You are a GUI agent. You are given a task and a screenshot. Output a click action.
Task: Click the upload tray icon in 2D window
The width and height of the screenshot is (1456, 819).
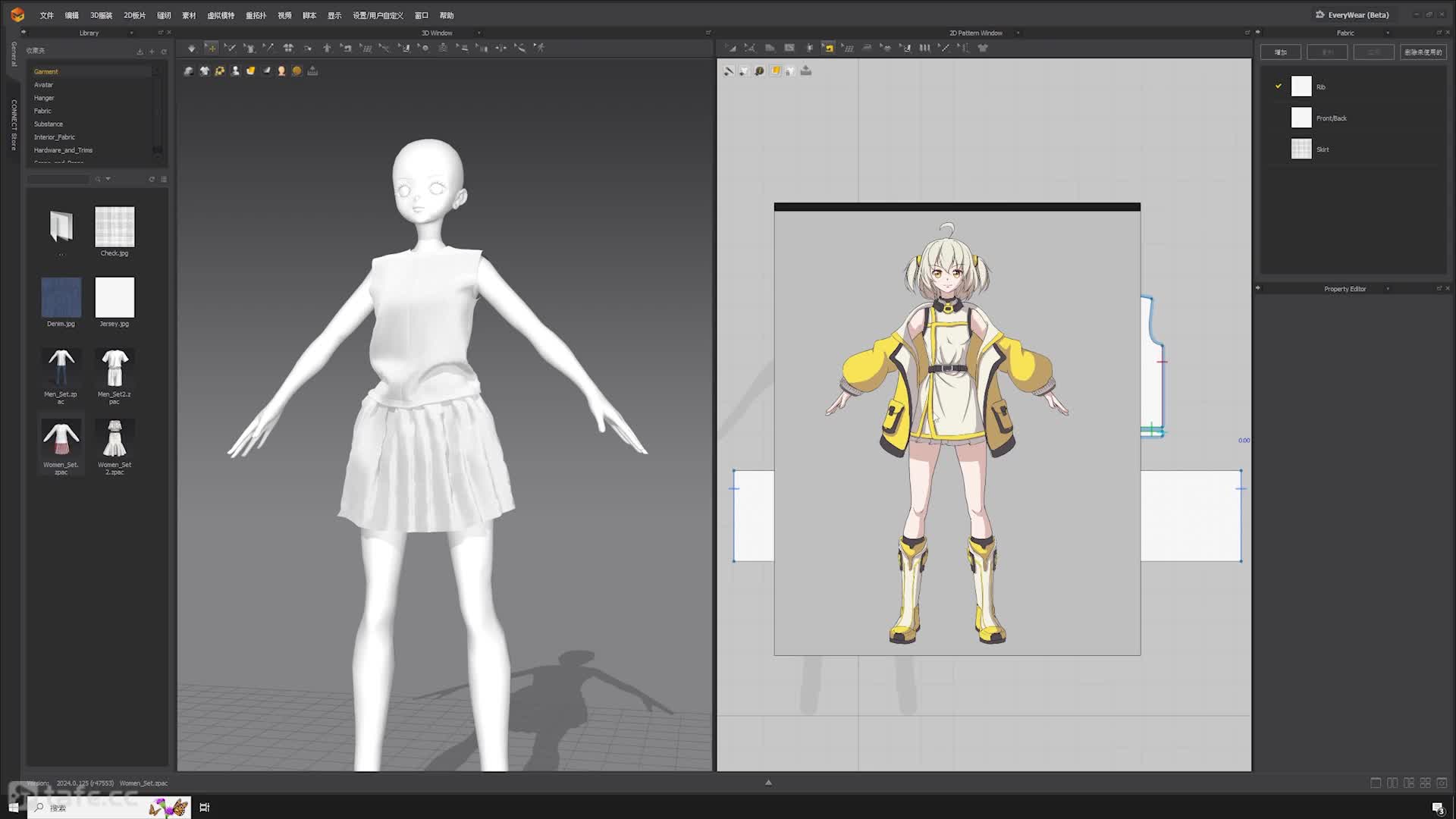click(x=806, y=71)
